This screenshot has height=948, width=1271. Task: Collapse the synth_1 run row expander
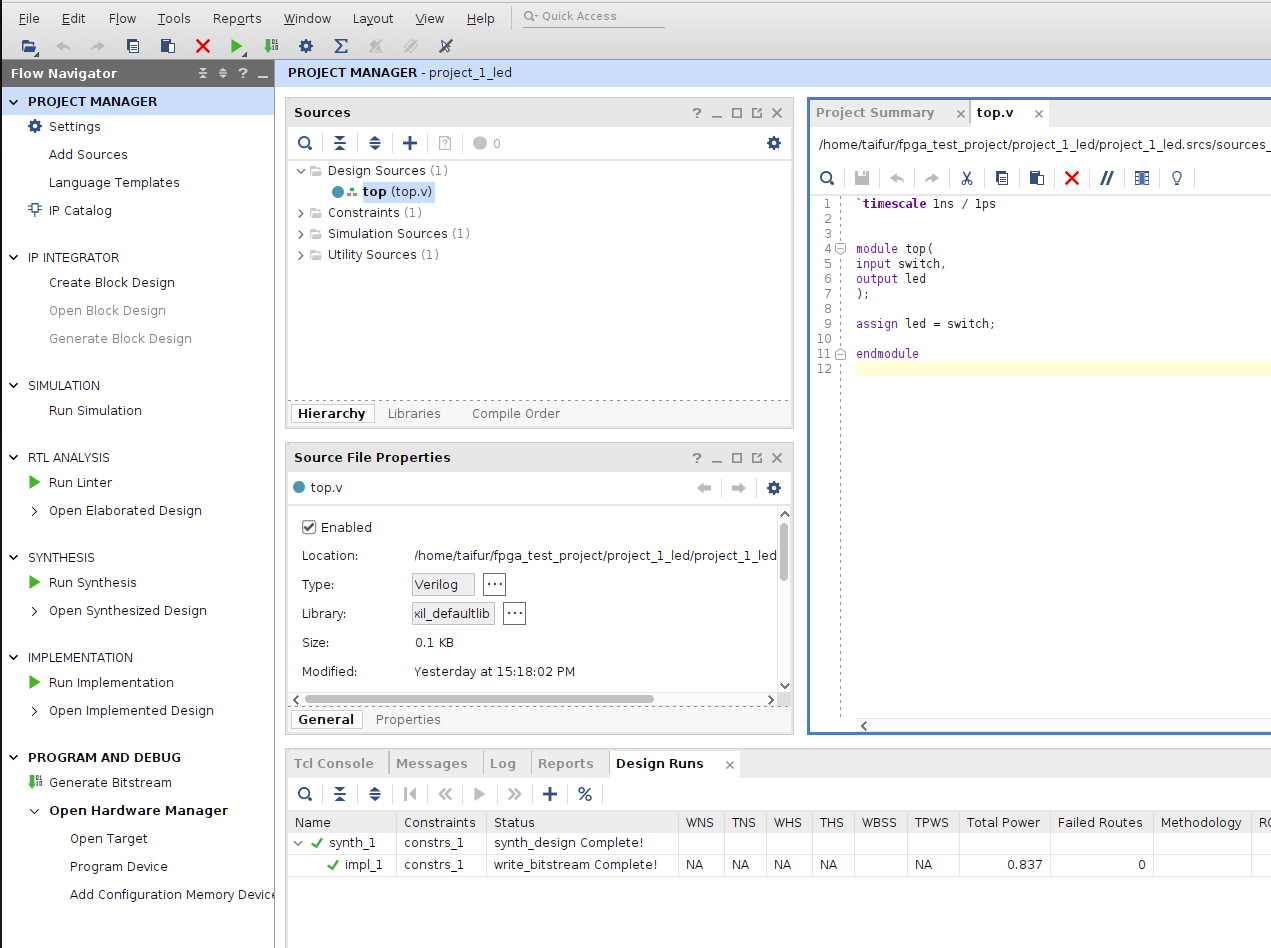[x=298, y=843]
